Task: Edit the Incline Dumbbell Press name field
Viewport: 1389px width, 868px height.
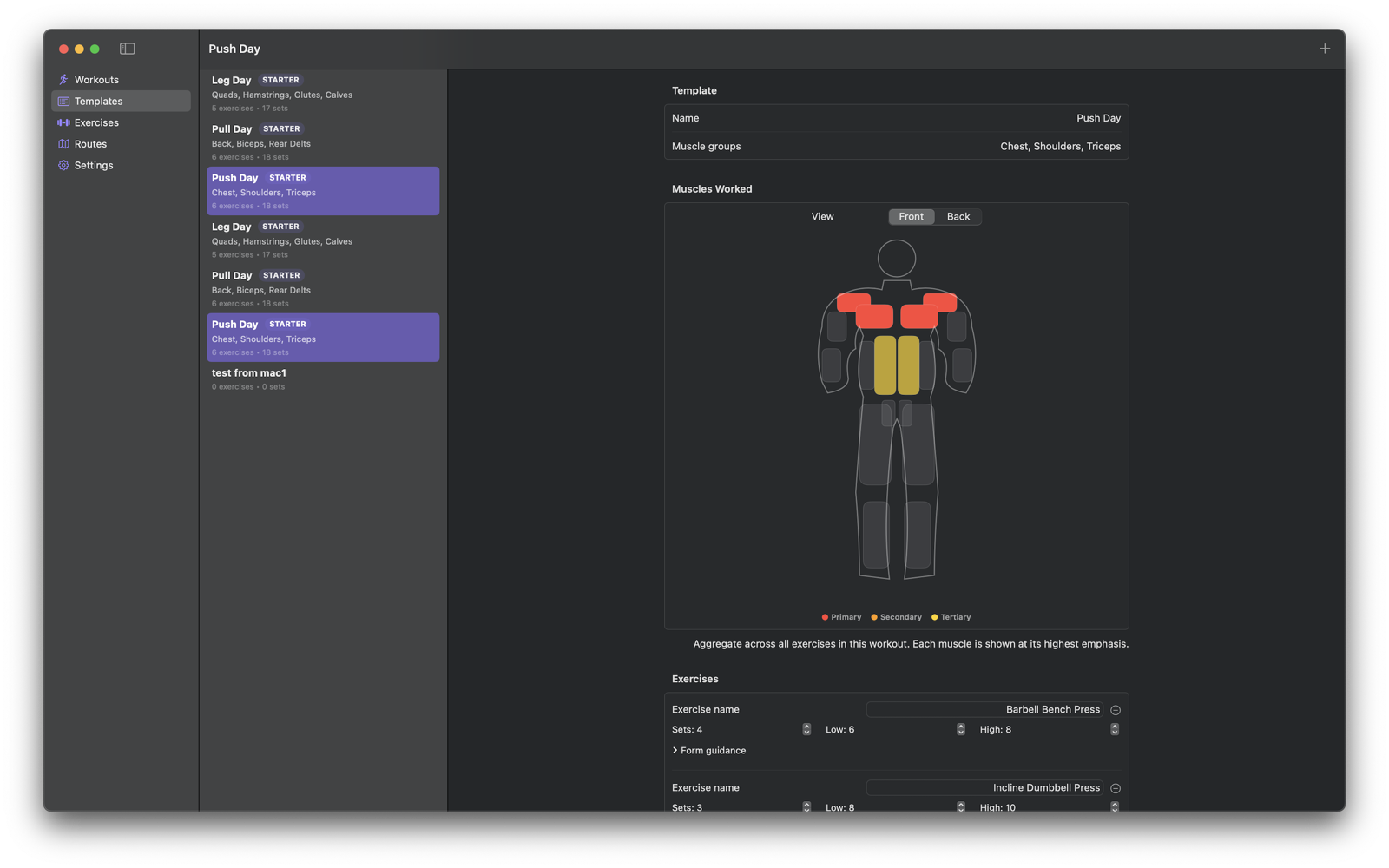Action: [x=984, y=788]
